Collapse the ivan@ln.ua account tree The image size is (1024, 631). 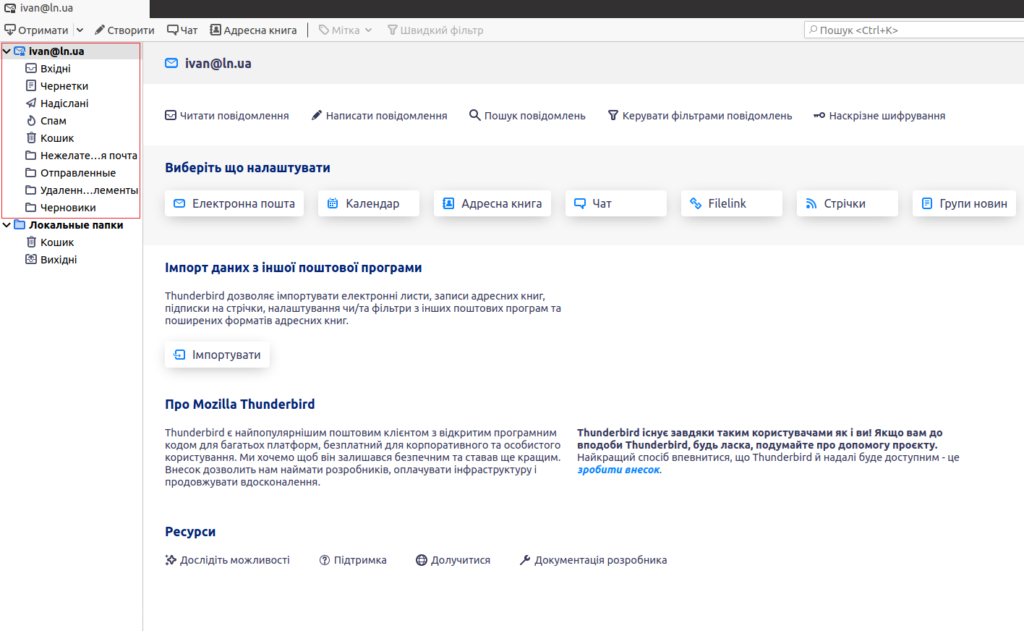[7, 51]
